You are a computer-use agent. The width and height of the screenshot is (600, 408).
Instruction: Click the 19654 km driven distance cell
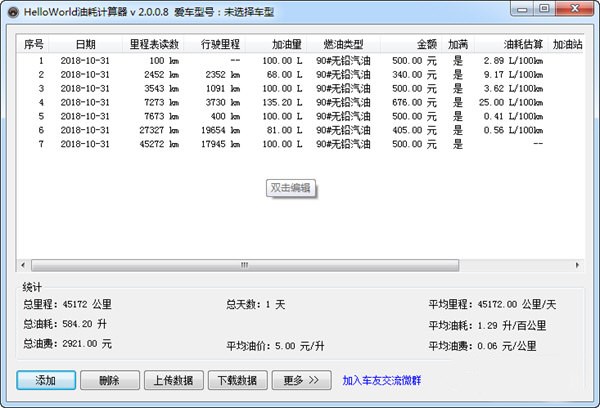pyautogui.click(x=220, y=130)
